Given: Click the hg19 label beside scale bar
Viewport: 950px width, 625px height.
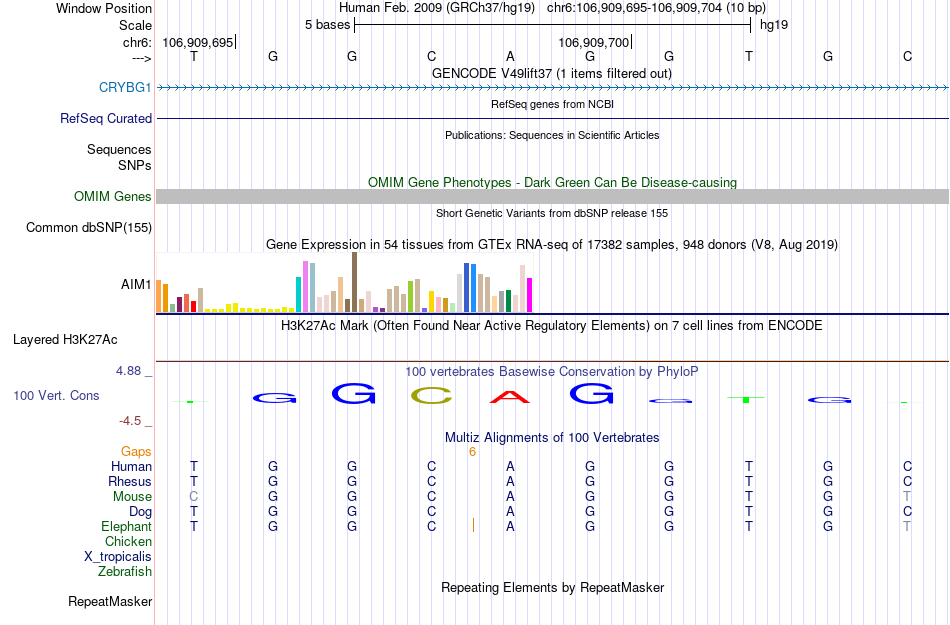Looking at the screenshot, I should tap(774, 25).
